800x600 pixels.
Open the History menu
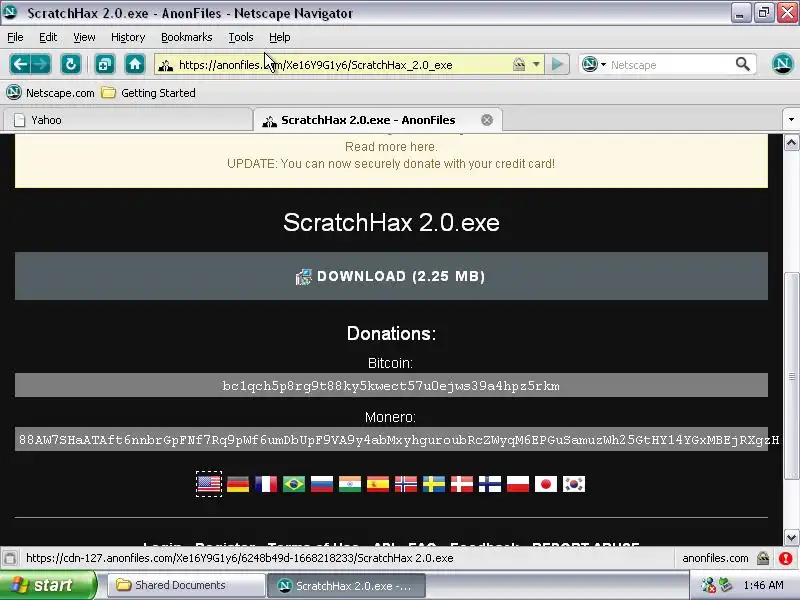tap(128, 37)
